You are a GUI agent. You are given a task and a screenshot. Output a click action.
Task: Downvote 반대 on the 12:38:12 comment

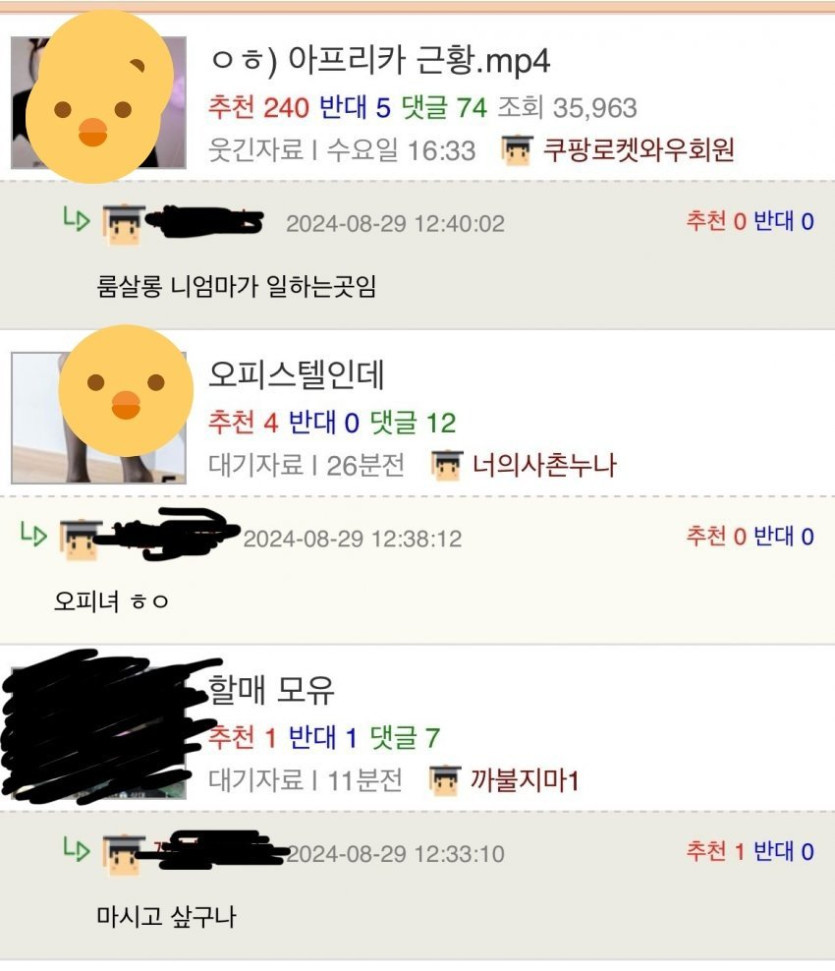pyautogui.click(x=784, y=536)
